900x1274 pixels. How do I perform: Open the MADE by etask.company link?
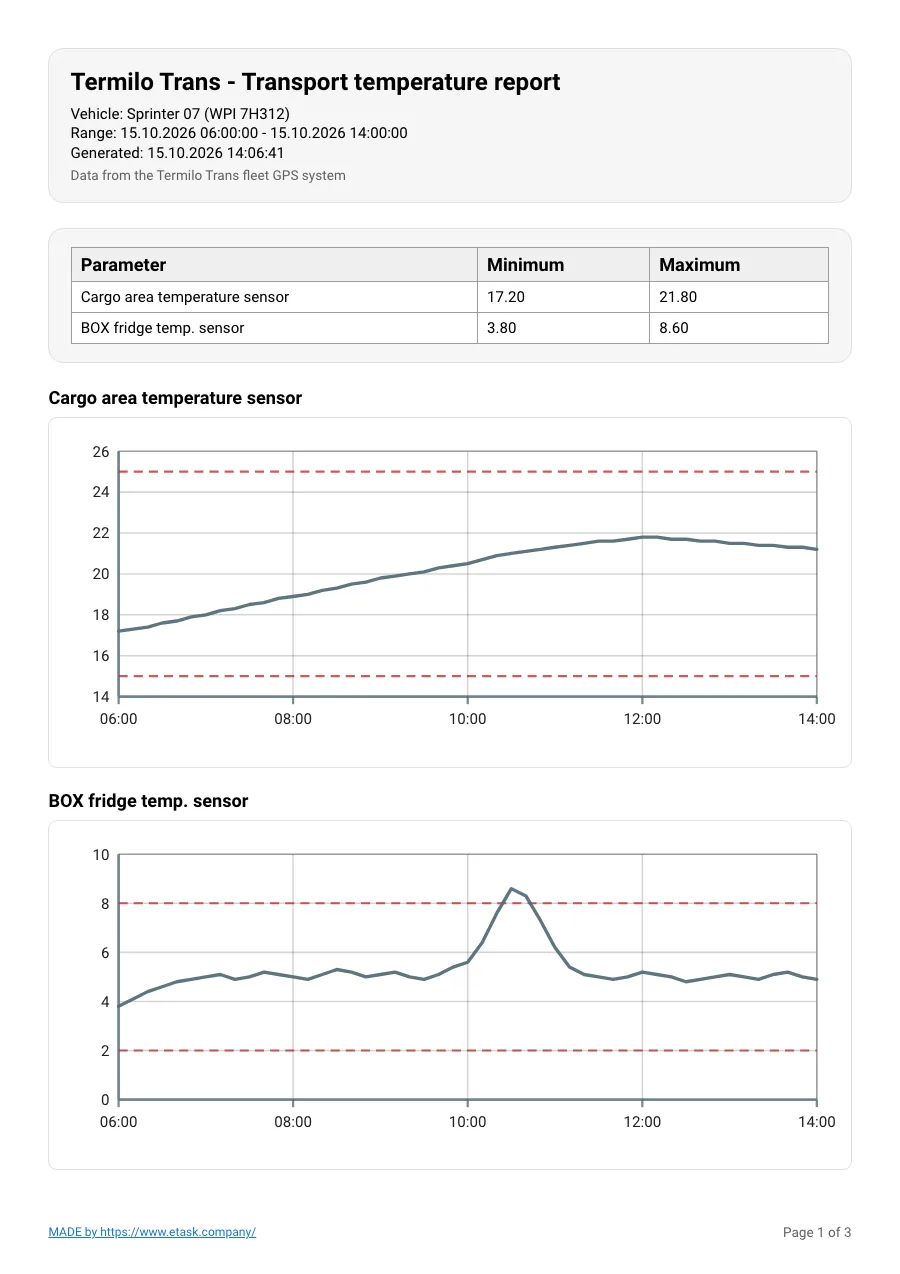[x=152, y=1232]
